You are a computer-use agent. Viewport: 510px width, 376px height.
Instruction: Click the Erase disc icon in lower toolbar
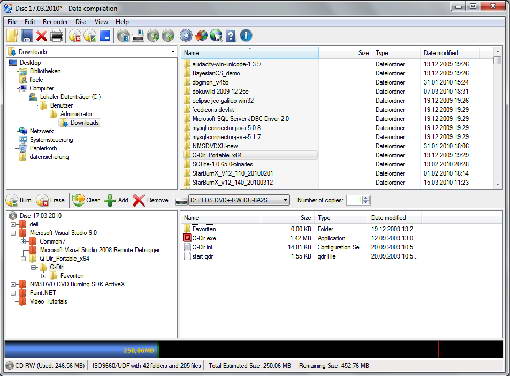(x=43, y=200)
